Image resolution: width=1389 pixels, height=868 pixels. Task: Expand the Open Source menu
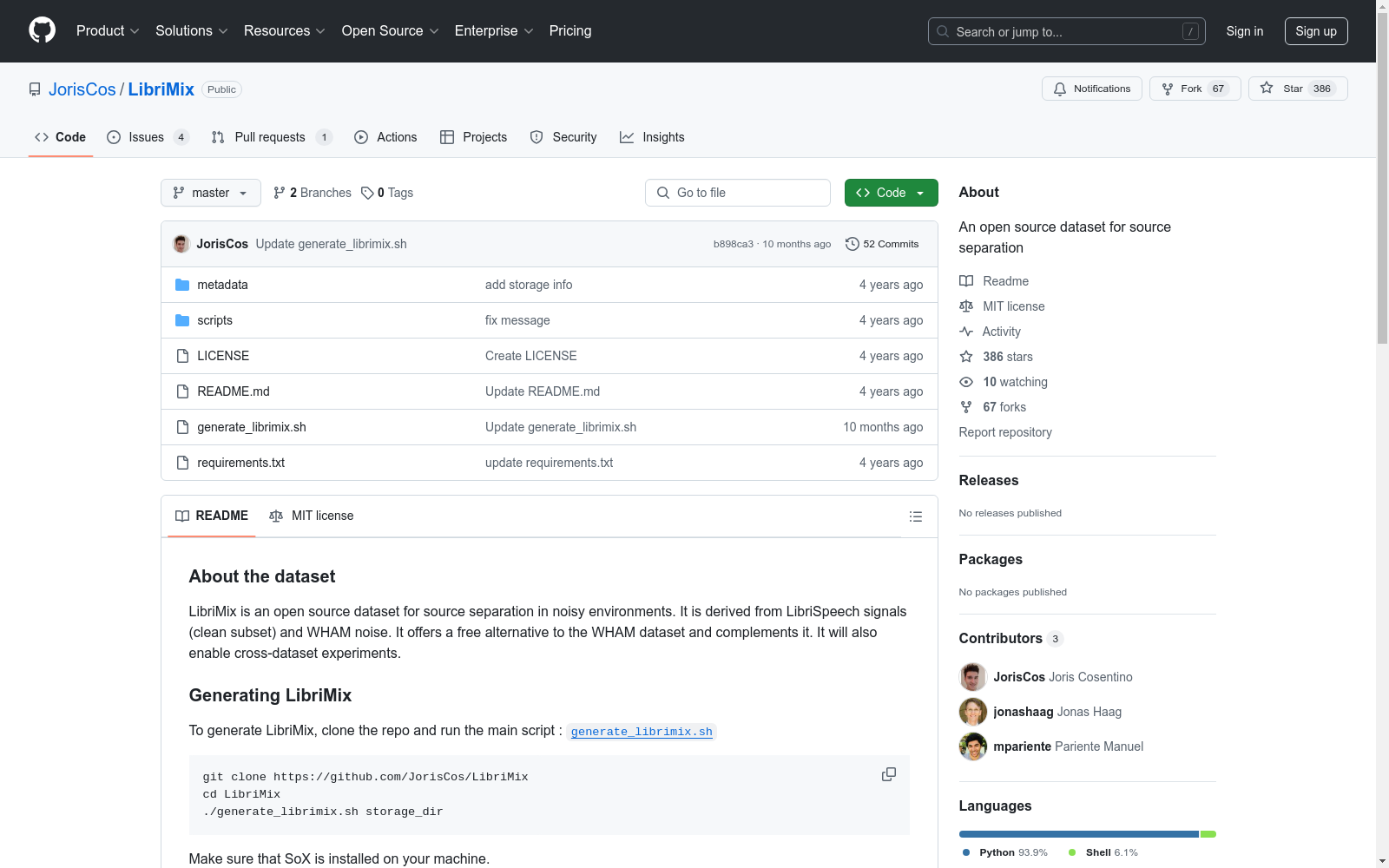point(391,31)
